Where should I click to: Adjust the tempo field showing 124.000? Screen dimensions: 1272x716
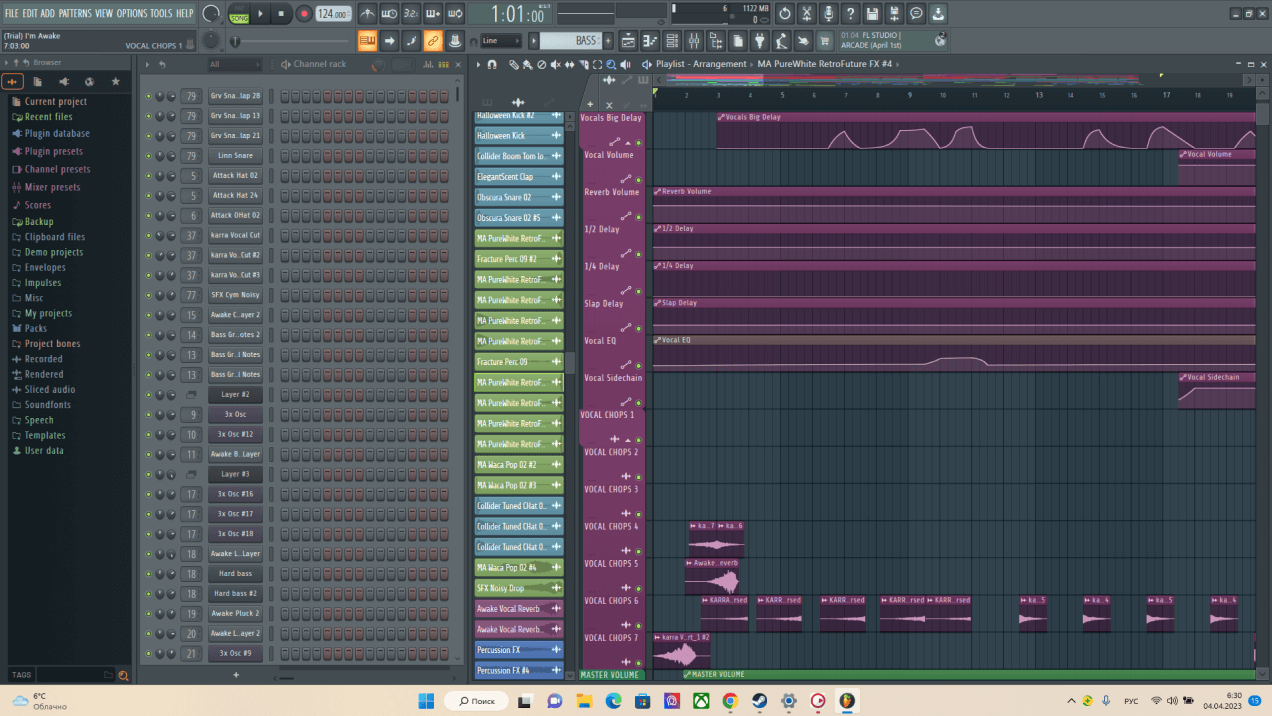pyautogui.click(x=334, y=14)
